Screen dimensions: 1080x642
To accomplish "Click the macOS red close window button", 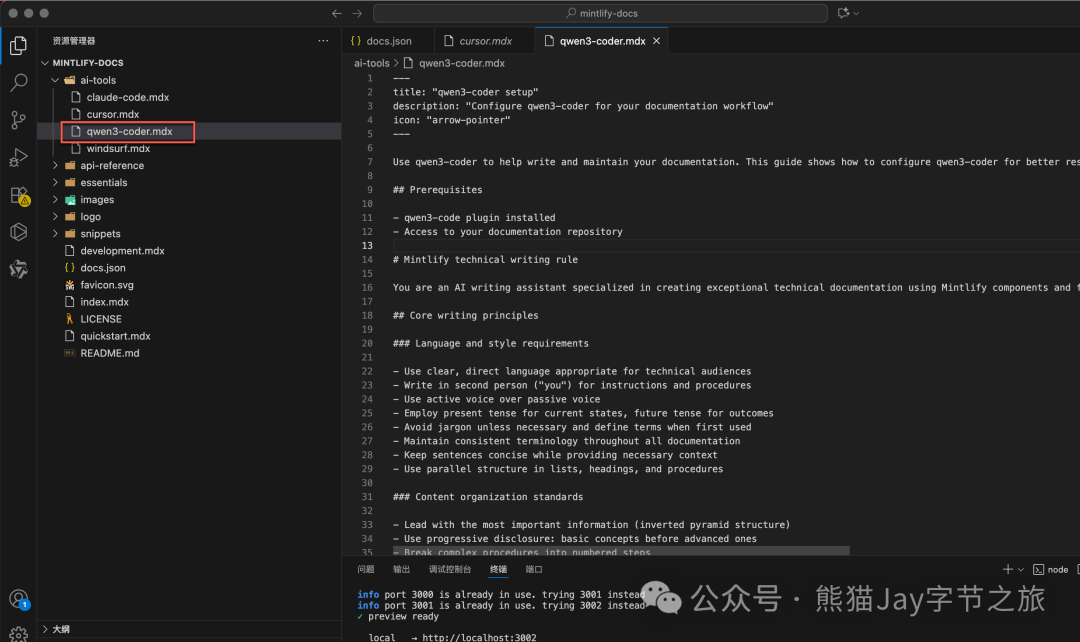I will 12,13.
